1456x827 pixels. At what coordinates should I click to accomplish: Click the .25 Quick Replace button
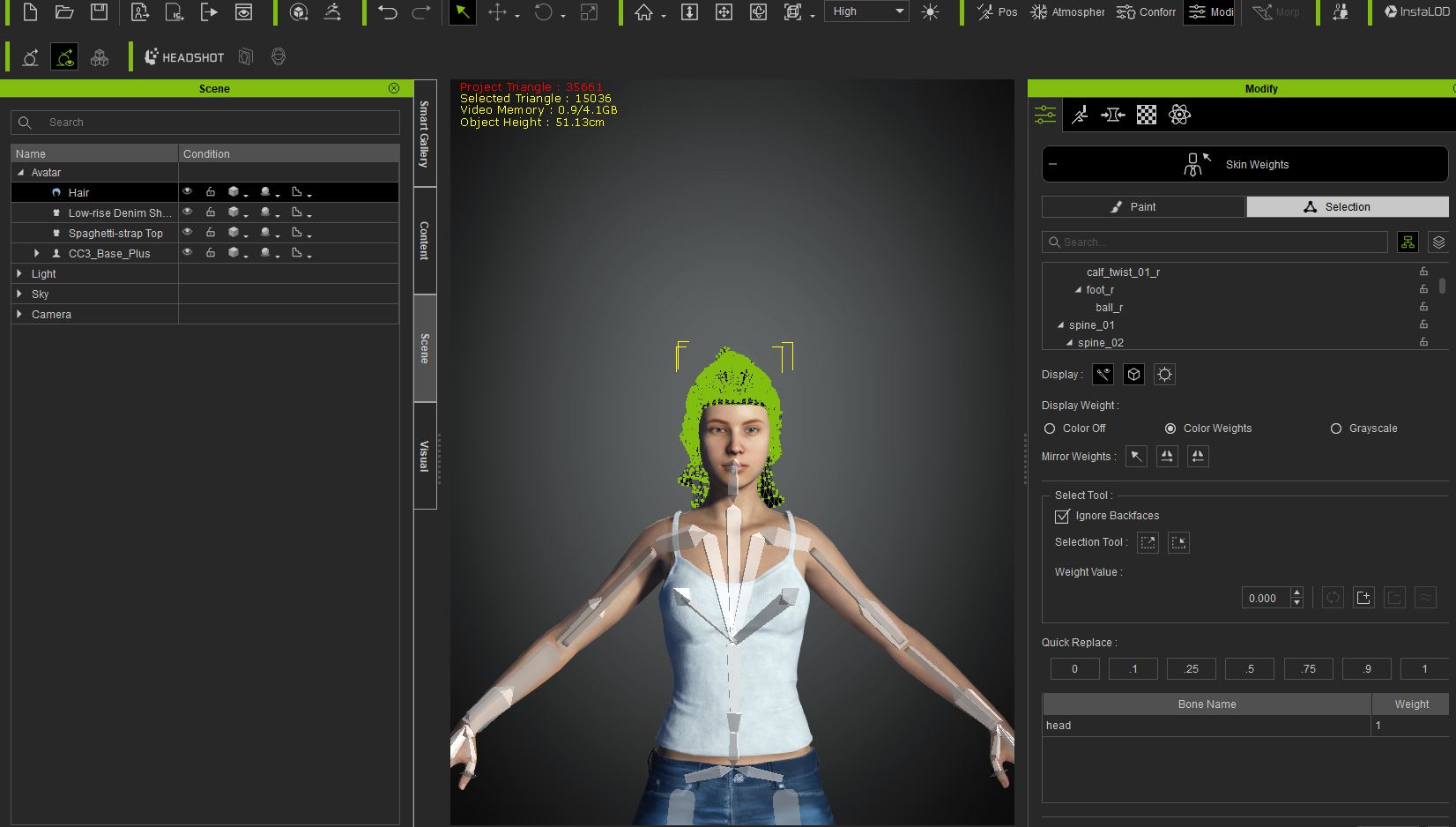coord(1191,669)
